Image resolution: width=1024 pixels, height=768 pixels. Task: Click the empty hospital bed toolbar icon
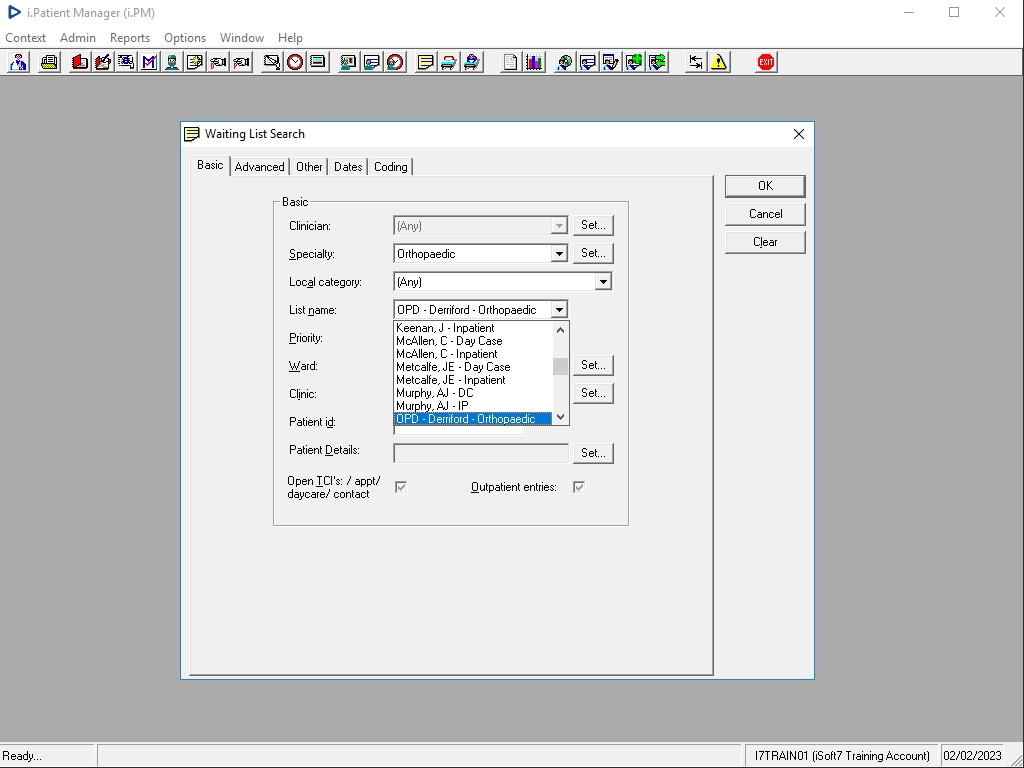pyautogui.click(x=449, y=62)
